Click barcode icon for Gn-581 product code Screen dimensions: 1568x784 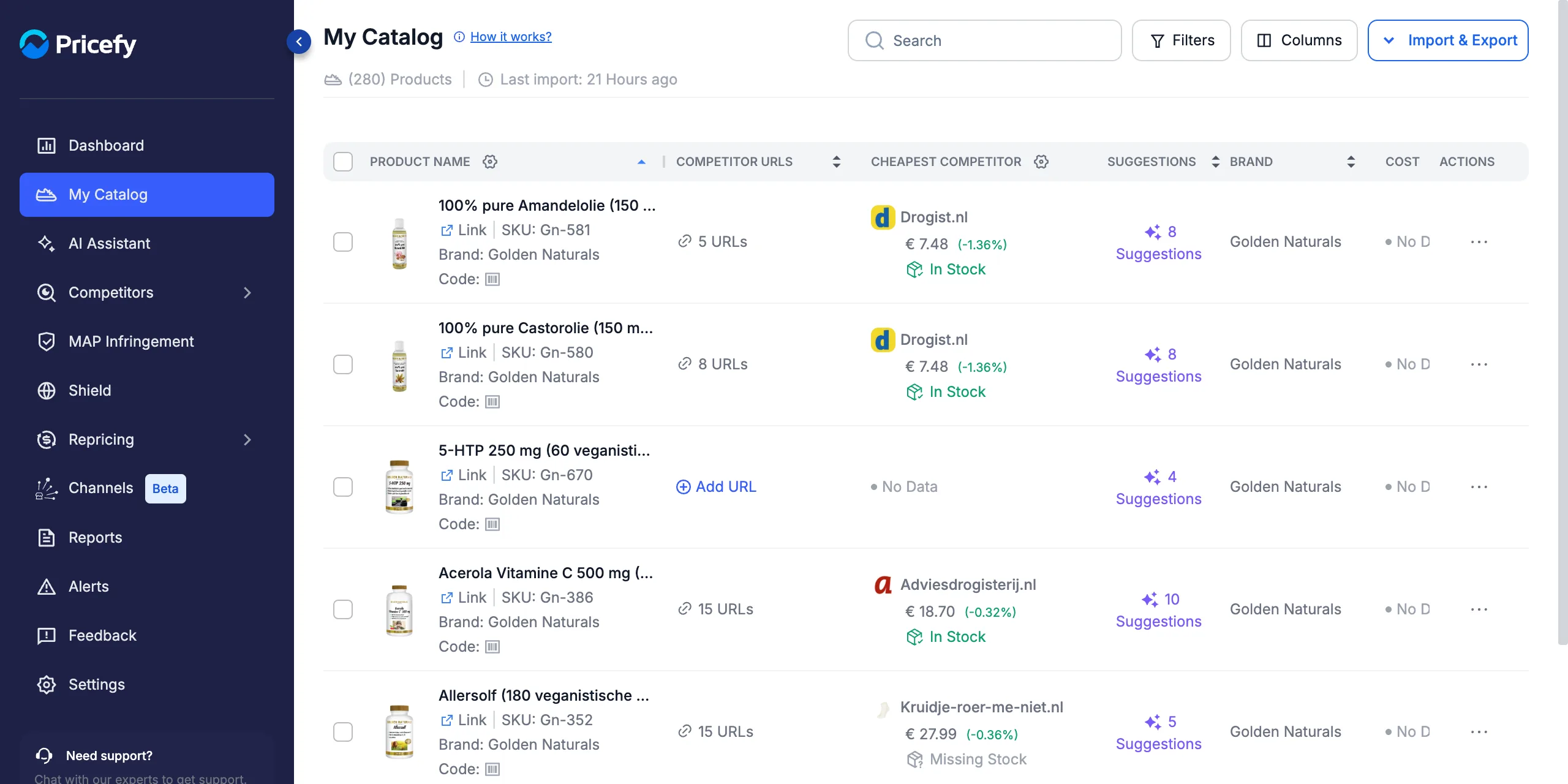(x=492, y=279)
